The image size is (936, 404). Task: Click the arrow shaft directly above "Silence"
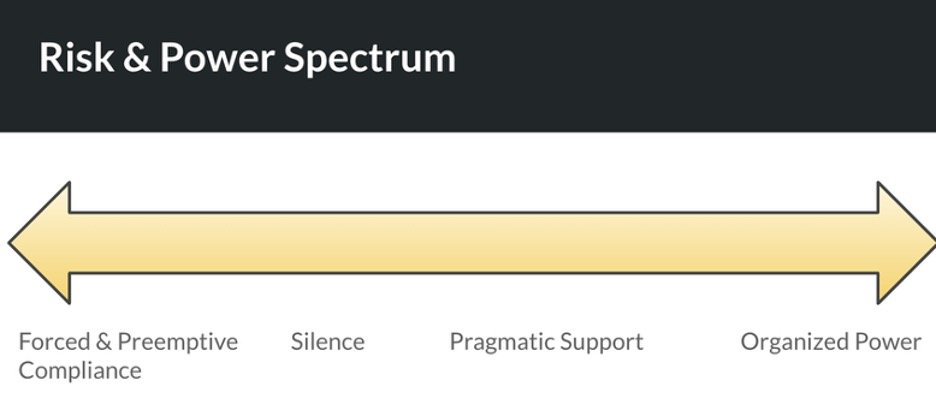[x=328, y=243]
